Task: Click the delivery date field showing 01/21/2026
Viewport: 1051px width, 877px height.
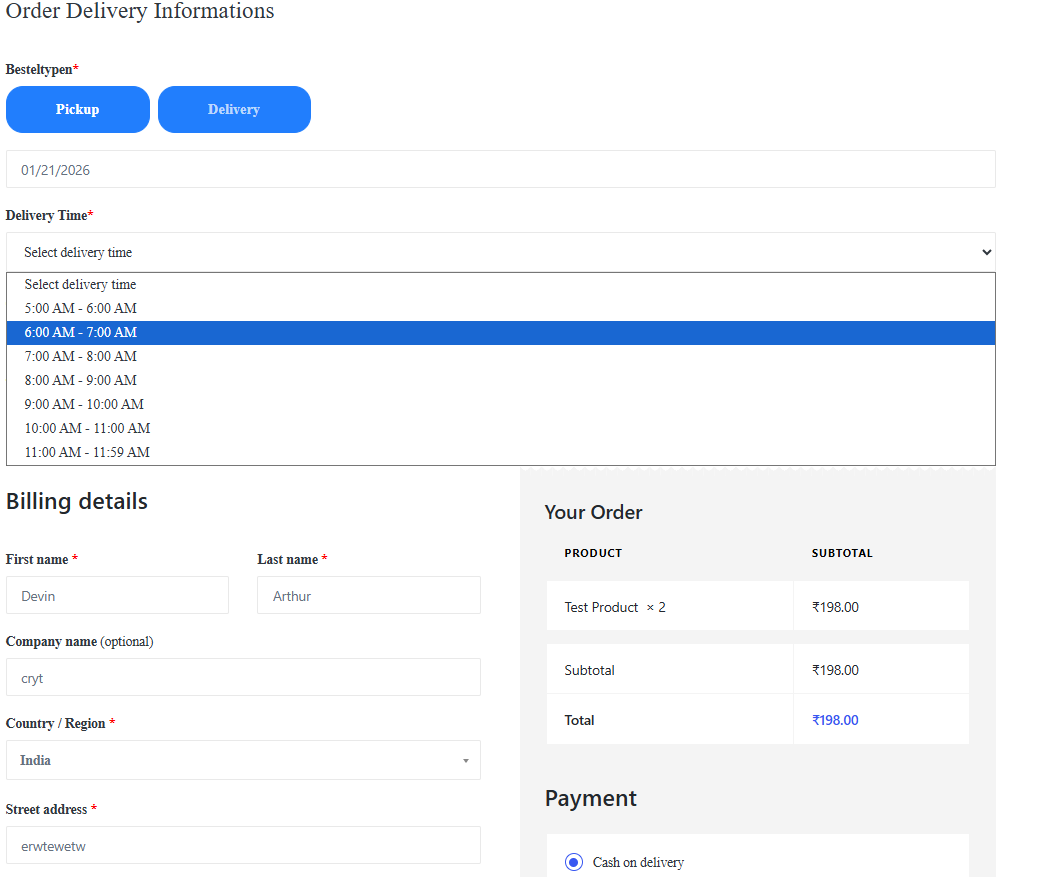Action: [500, 169]
